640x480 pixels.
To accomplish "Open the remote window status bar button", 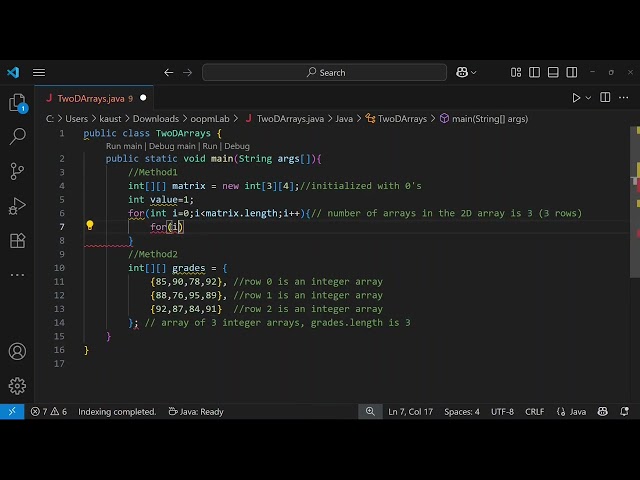I will click(x=12, y=411).
